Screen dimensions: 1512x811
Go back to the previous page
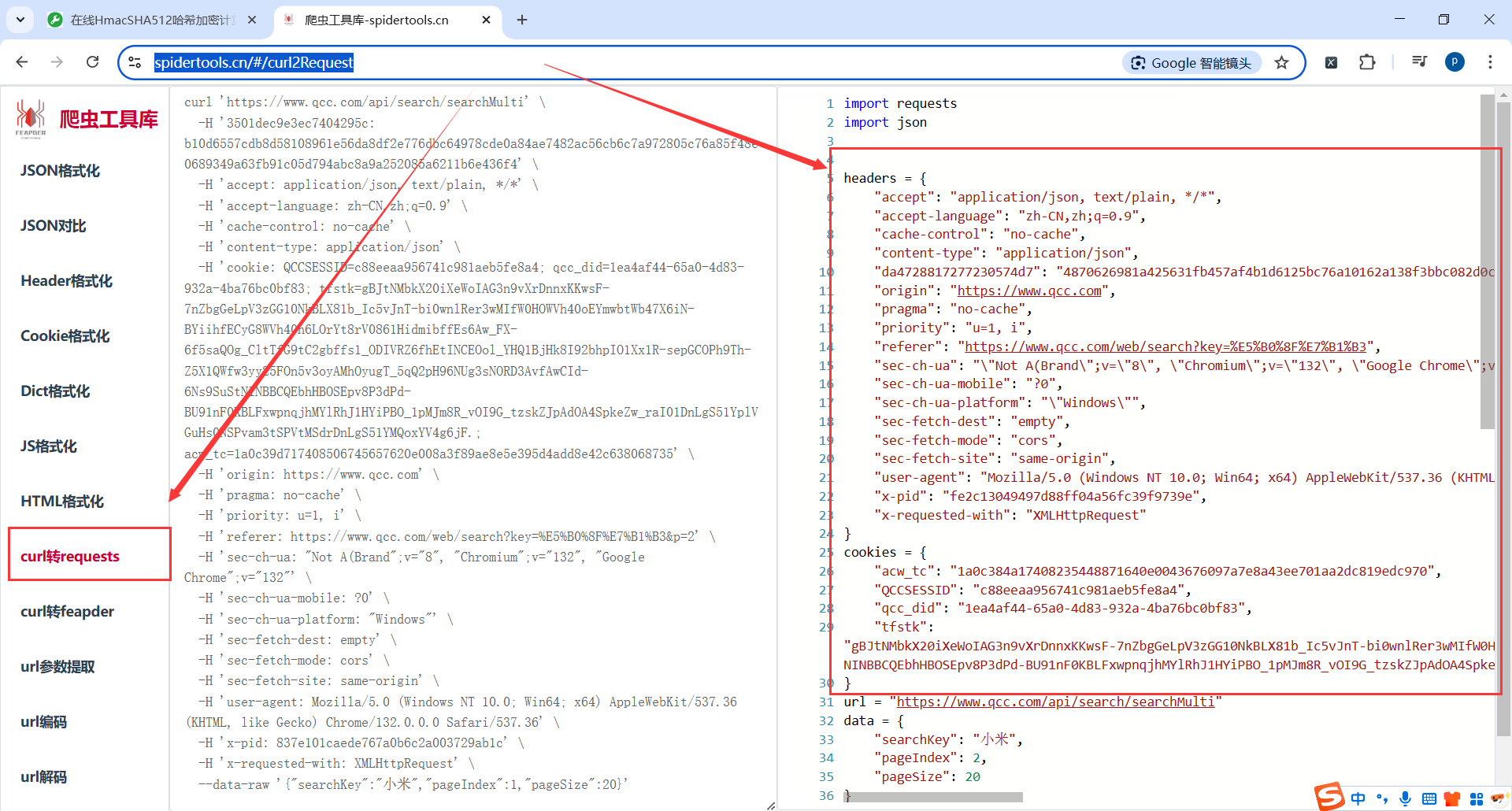22,62
